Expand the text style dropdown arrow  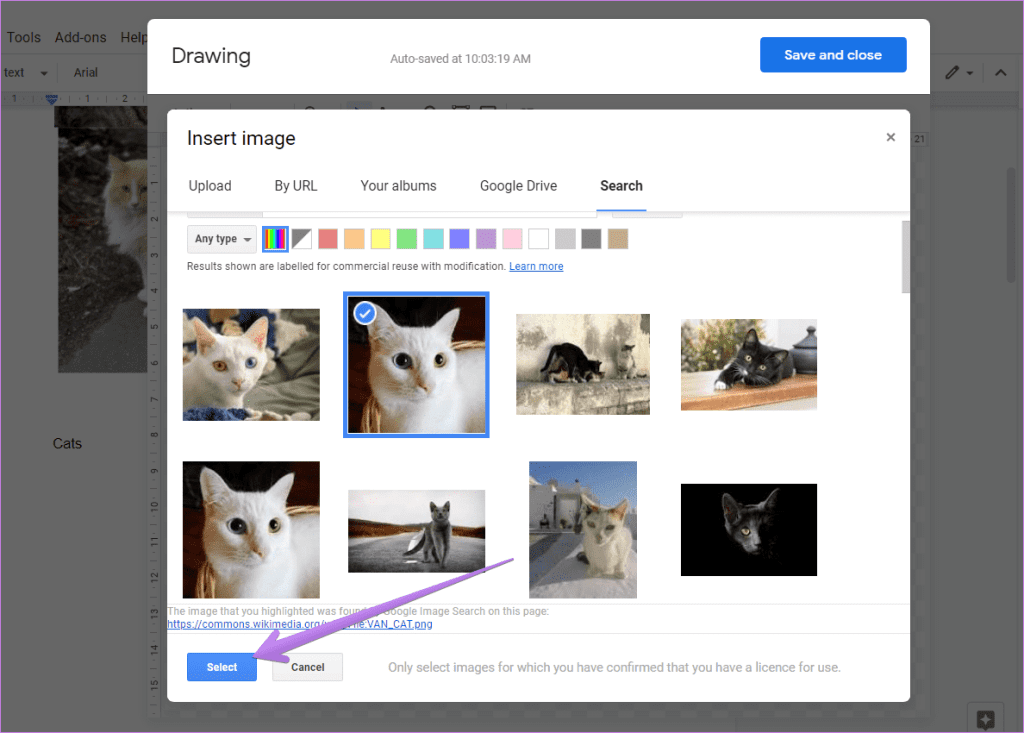[x=44, y=73]
